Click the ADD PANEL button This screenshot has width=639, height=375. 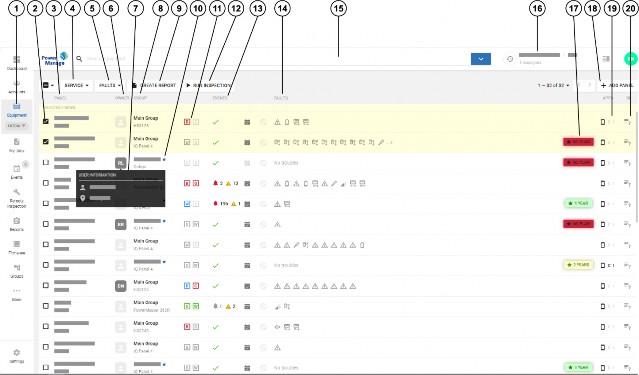click(617, 85)
